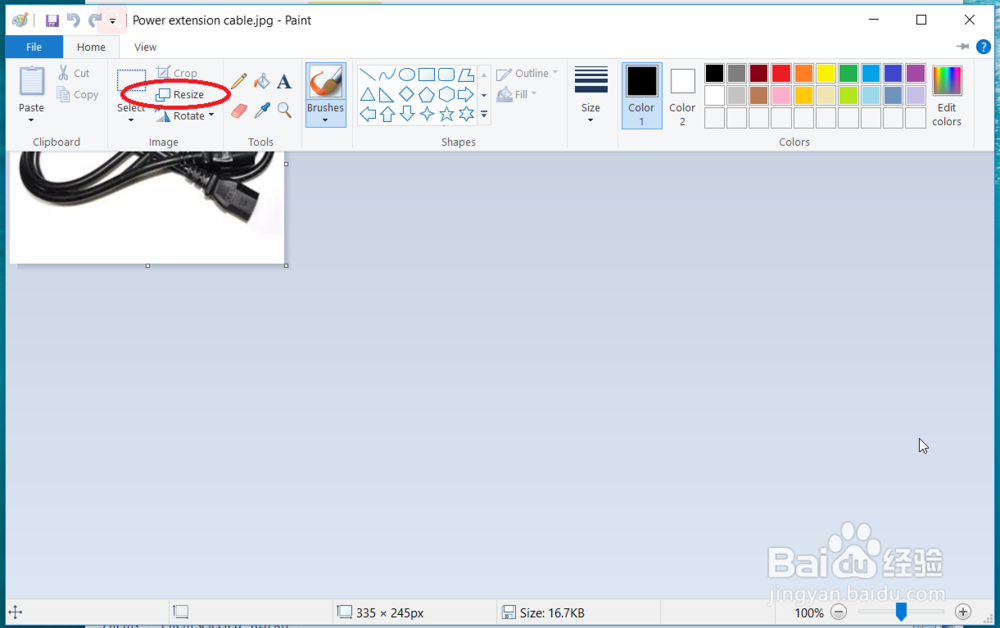Pick the pink color swatch
Image resolution: width=1000 pixels, height=628 pixels.
click(781, 96)
